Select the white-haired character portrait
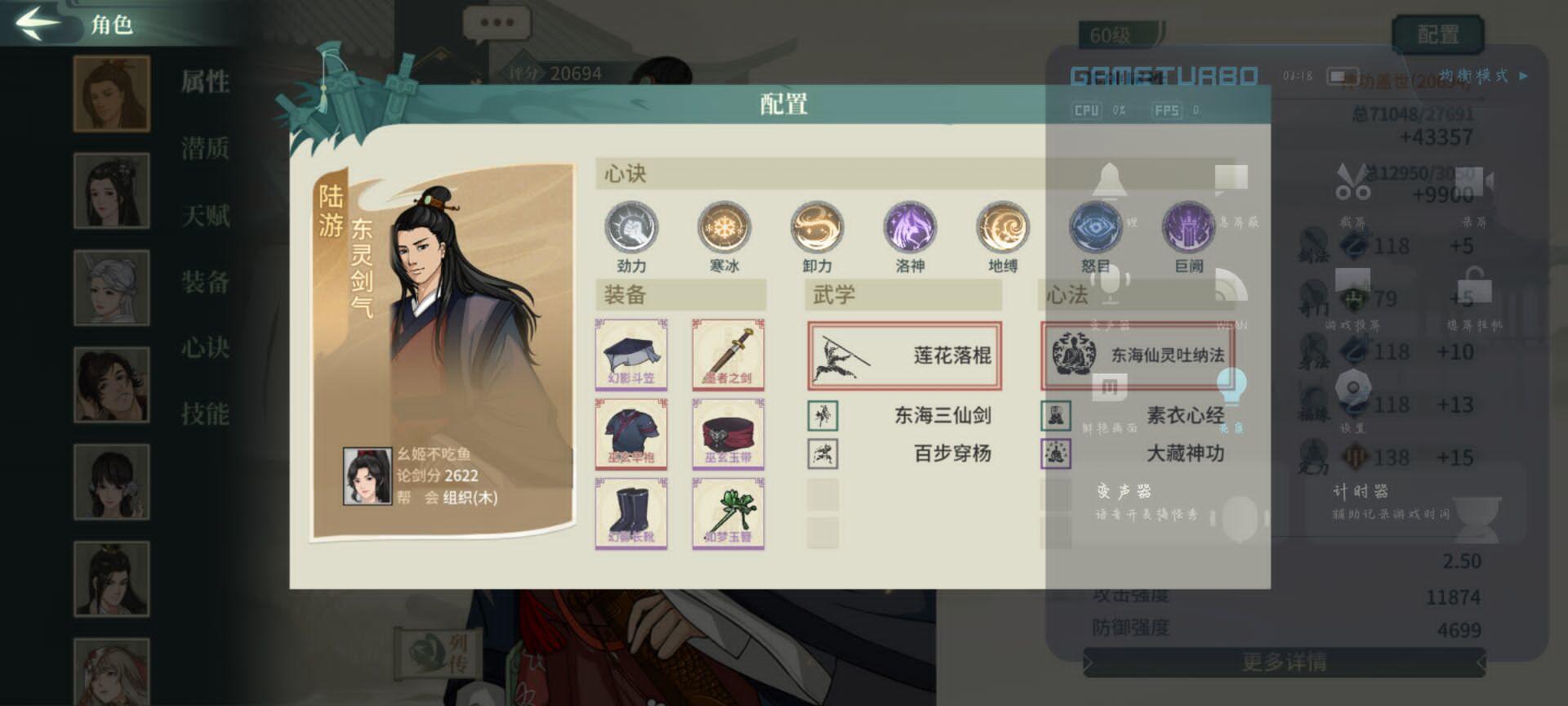 pos(112,288)
